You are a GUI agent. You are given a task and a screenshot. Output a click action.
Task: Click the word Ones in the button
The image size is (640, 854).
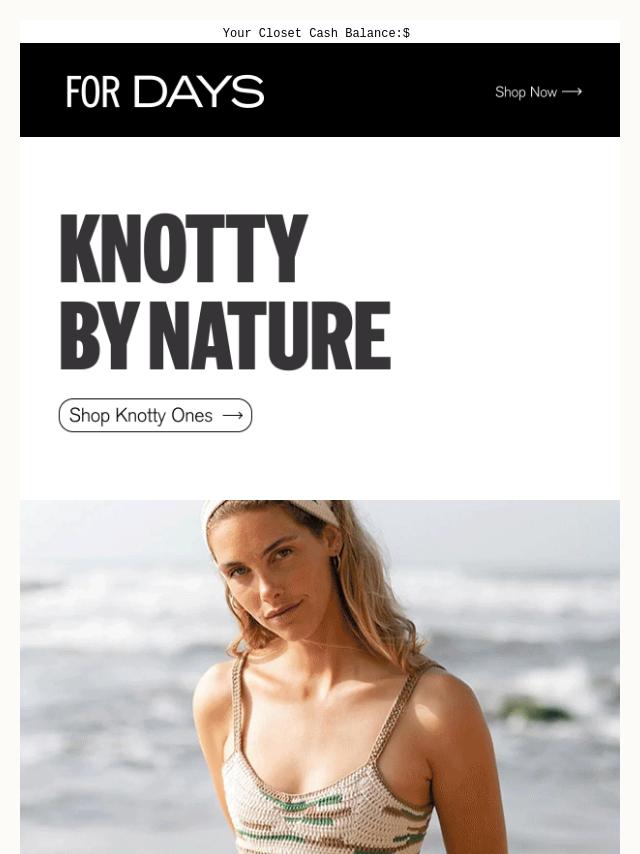(192, 416)
